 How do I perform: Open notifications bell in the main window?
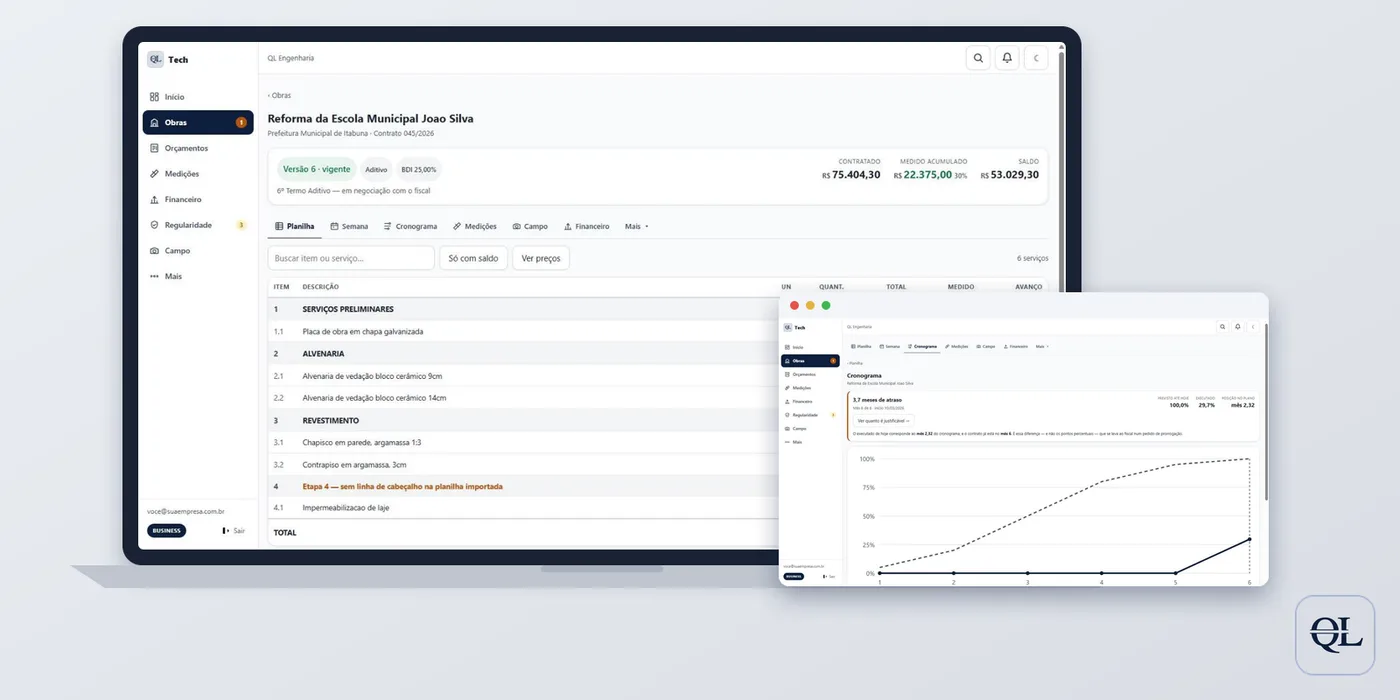pos(1007,58)
